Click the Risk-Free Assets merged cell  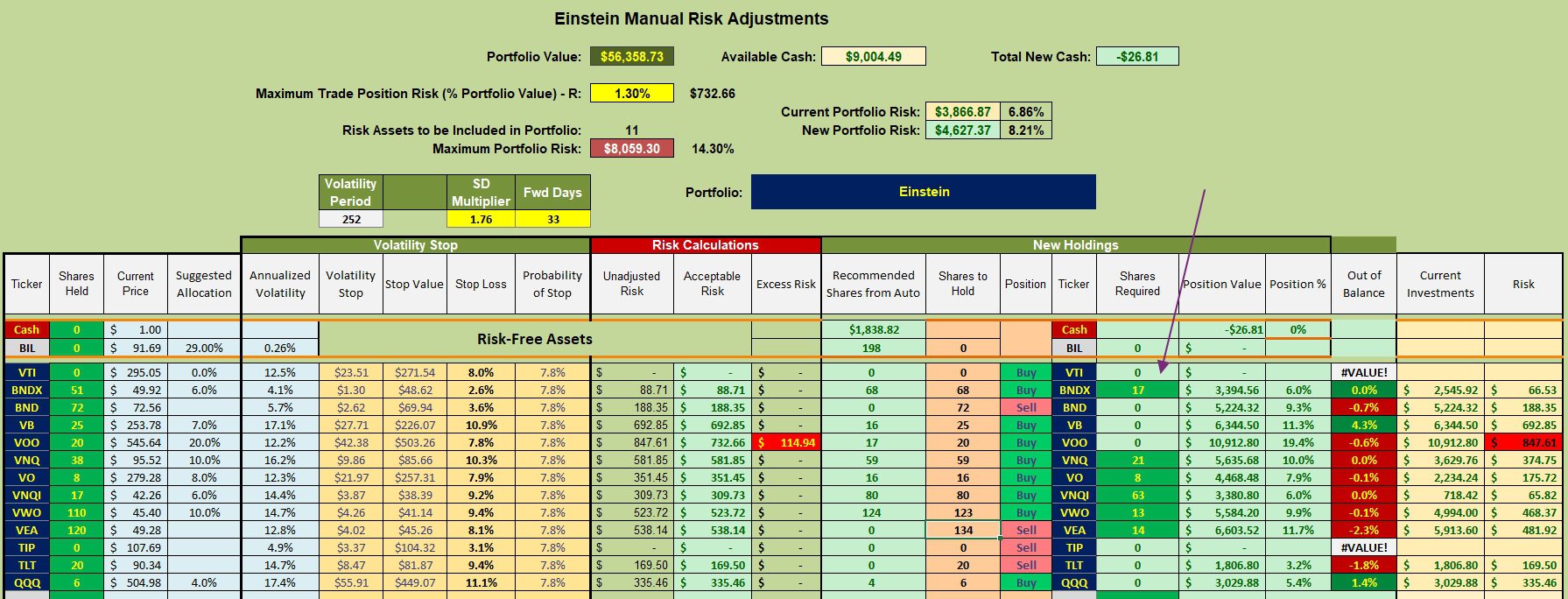click(x=535, y=339)
